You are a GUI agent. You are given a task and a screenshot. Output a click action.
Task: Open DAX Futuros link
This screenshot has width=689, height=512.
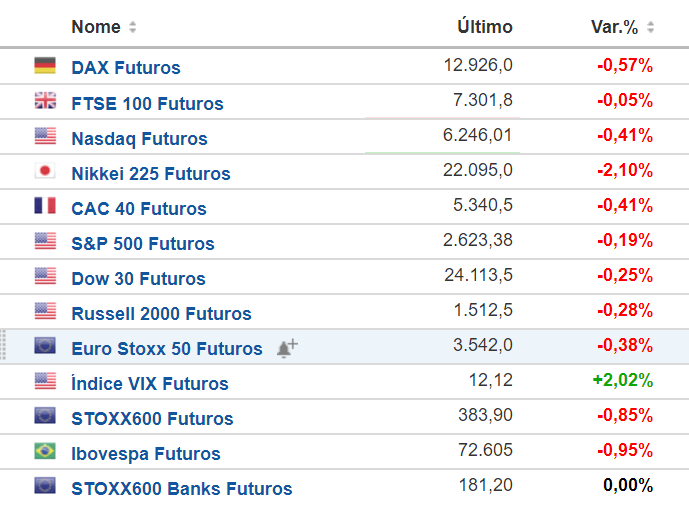point(126,68)
